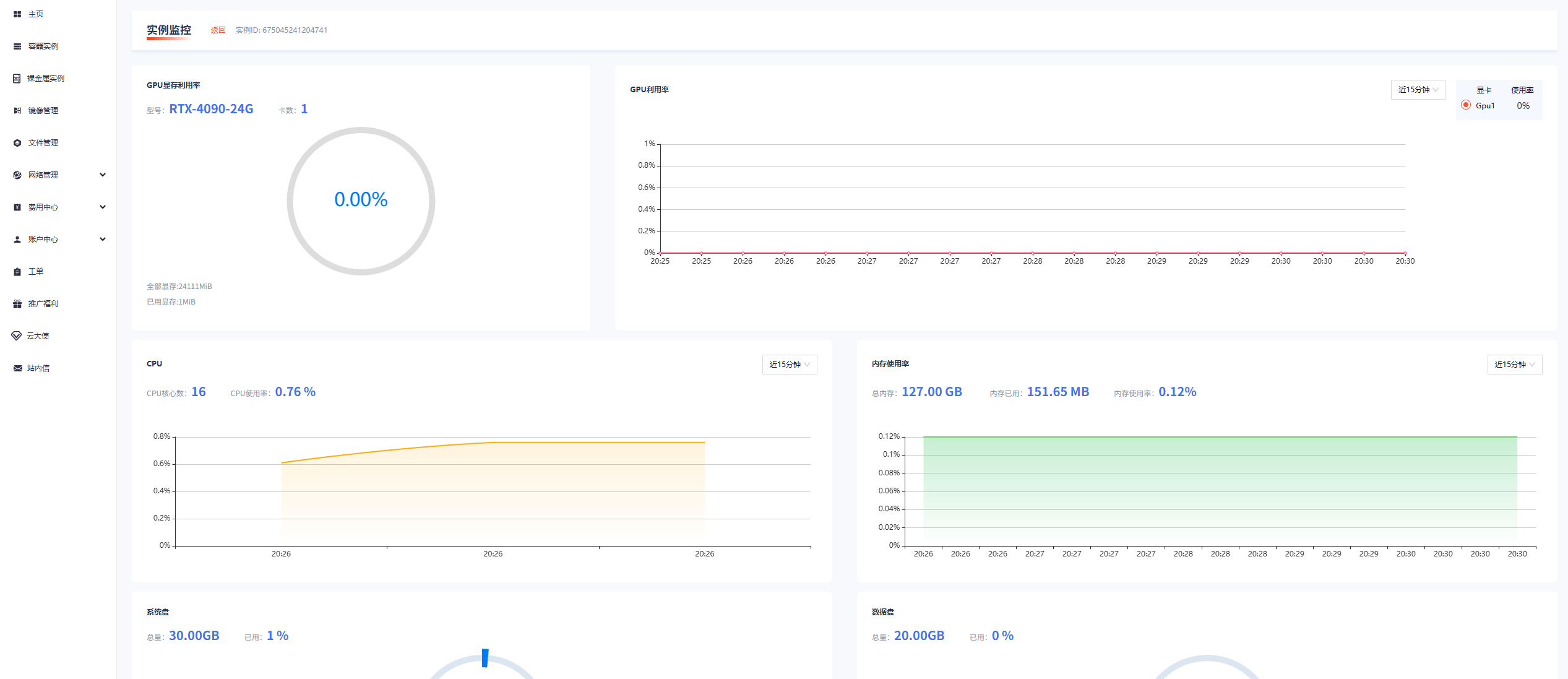Click the blue marker on 系统盘 gauge
The image size is (1568, 679).
click(485, 658)
